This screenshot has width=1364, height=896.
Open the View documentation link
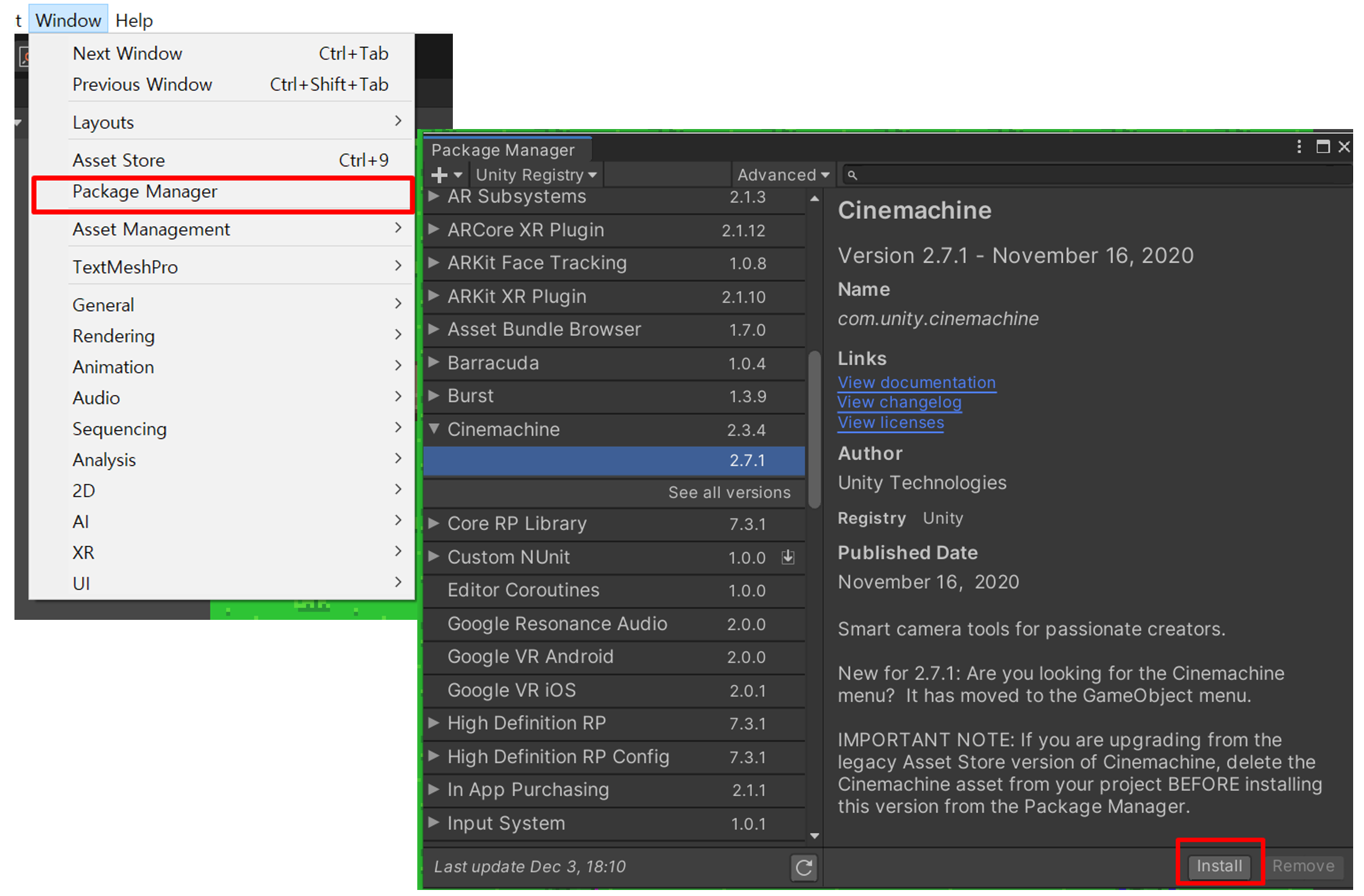point(916,382)
